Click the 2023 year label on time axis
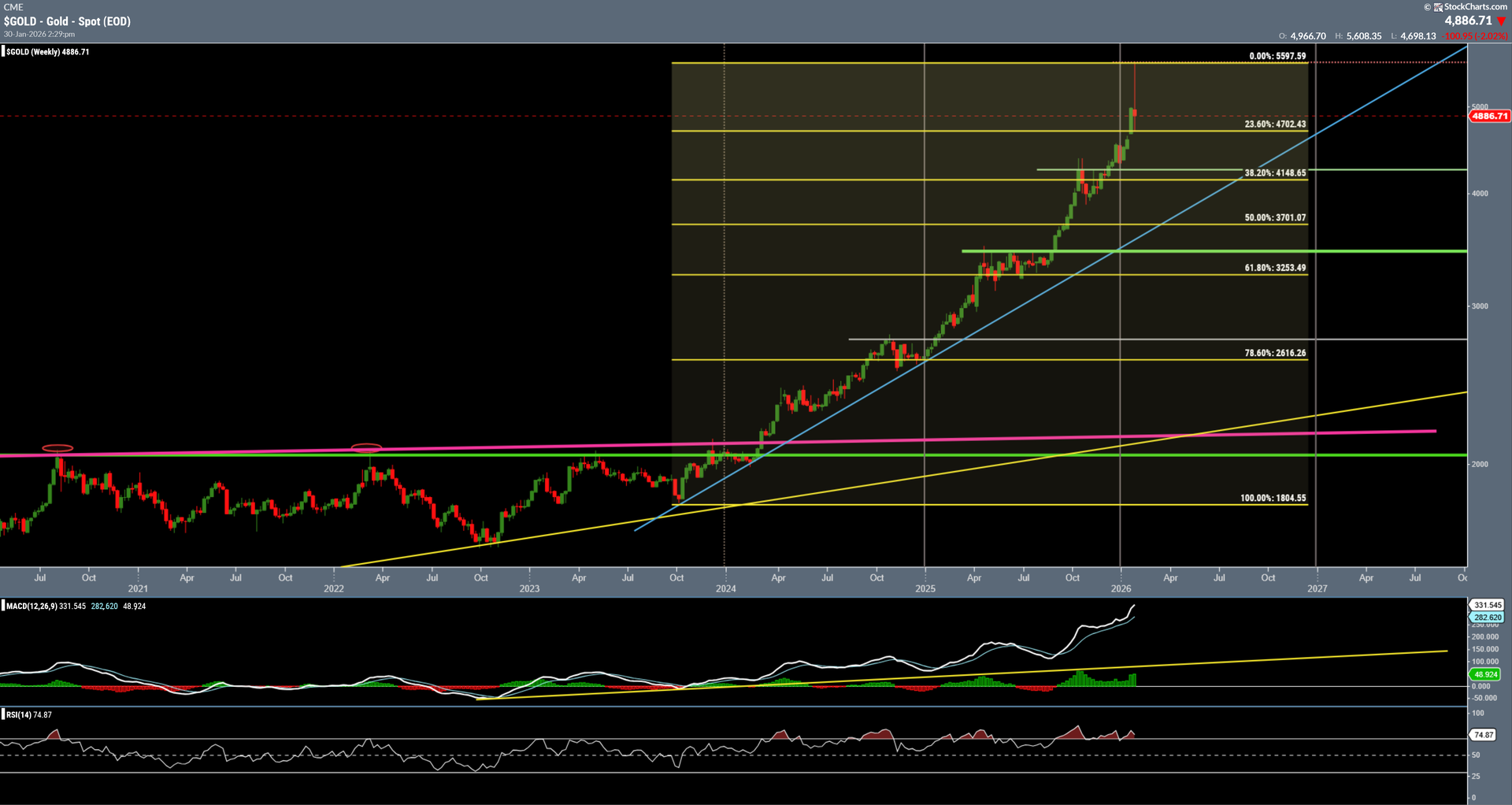Image resolution: width=1512 pixels, height=805 pixels. 529,588
